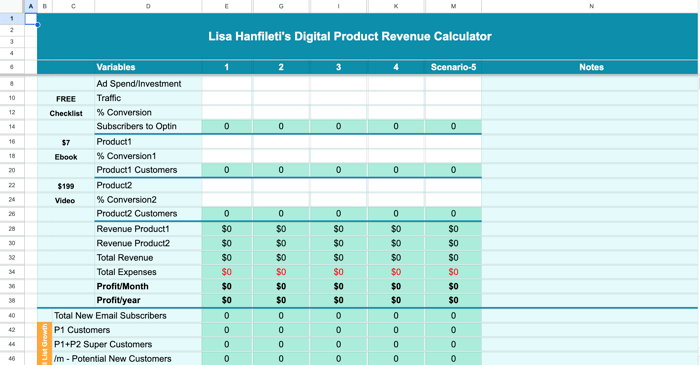
Task: Select the bold 'Profit/year' label
Action: [118, 300]
